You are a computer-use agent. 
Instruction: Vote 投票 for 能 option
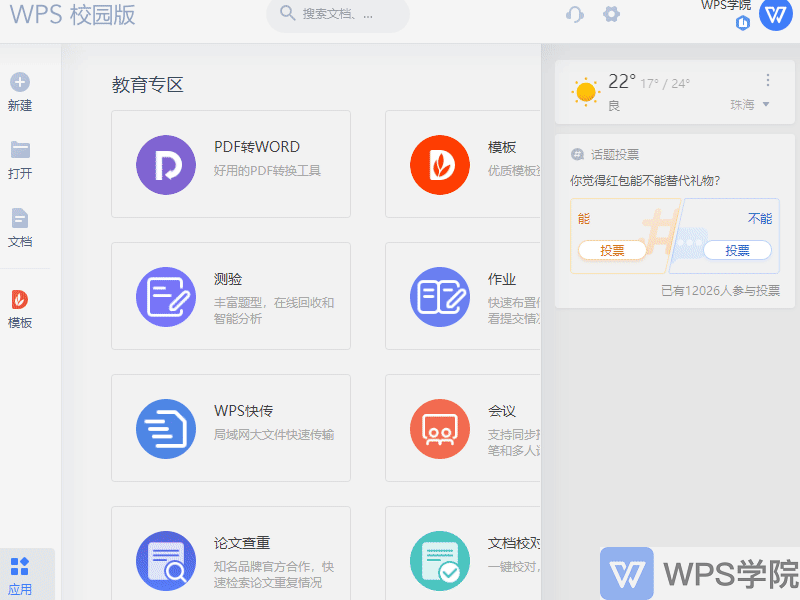point(612,250)
